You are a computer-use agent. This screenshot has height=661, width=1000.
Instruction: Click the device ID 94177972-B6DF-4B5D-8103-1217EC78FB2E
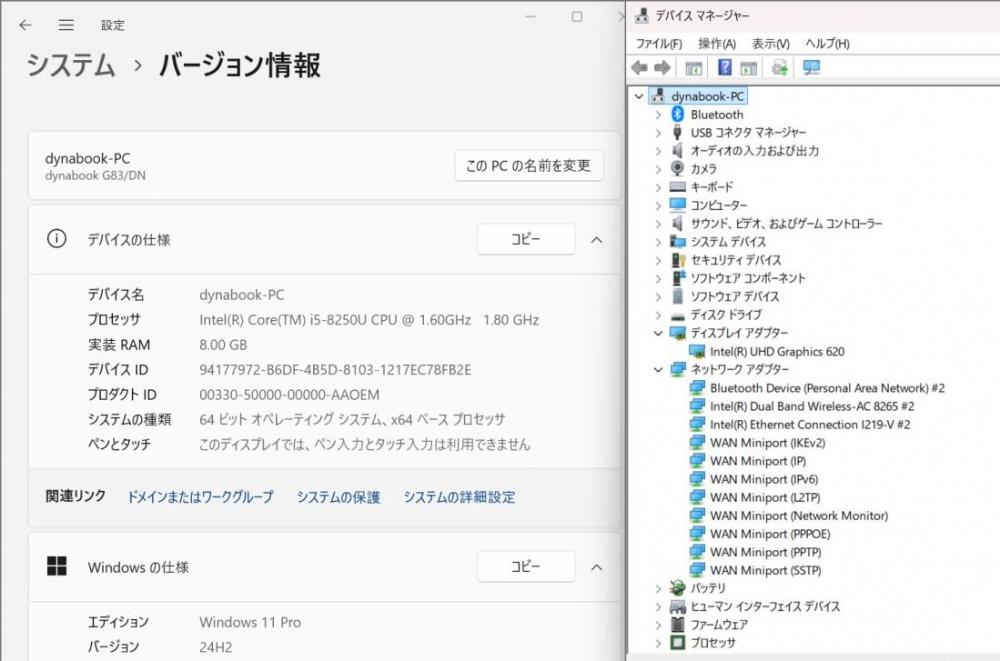[x=335, y=370]
